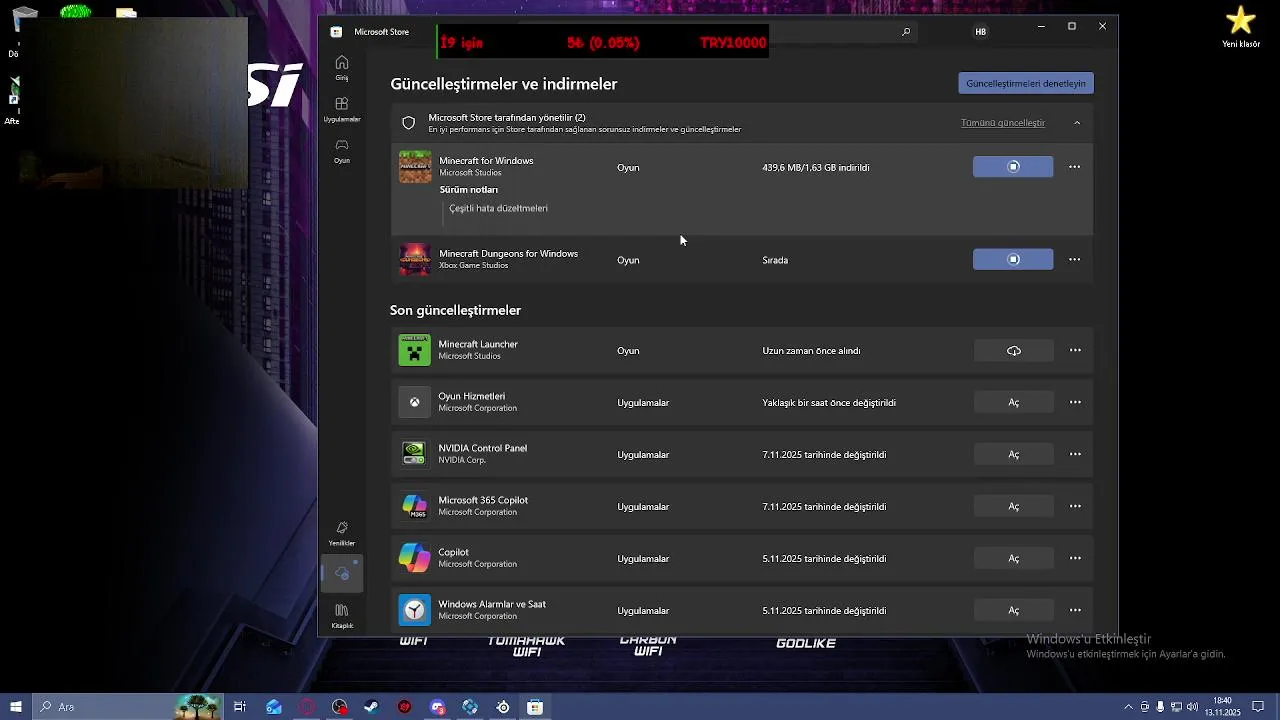Open the Giriş home icon in Store sidebar
Image resolution: width=1280 pixels, height=720 pixels.
342,67
